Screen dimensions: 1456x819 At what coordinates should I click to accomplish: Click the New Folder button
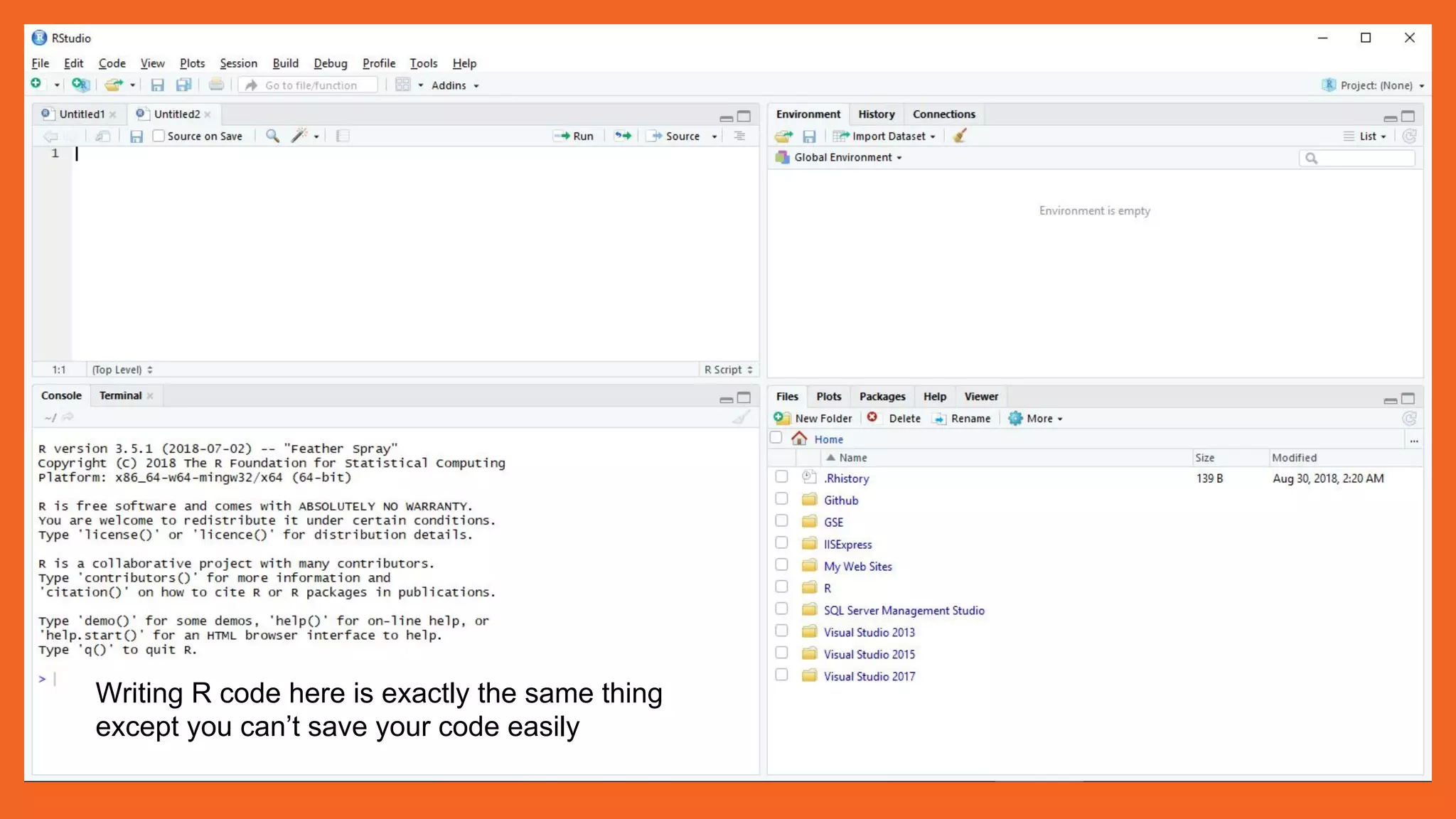[813, 419]
